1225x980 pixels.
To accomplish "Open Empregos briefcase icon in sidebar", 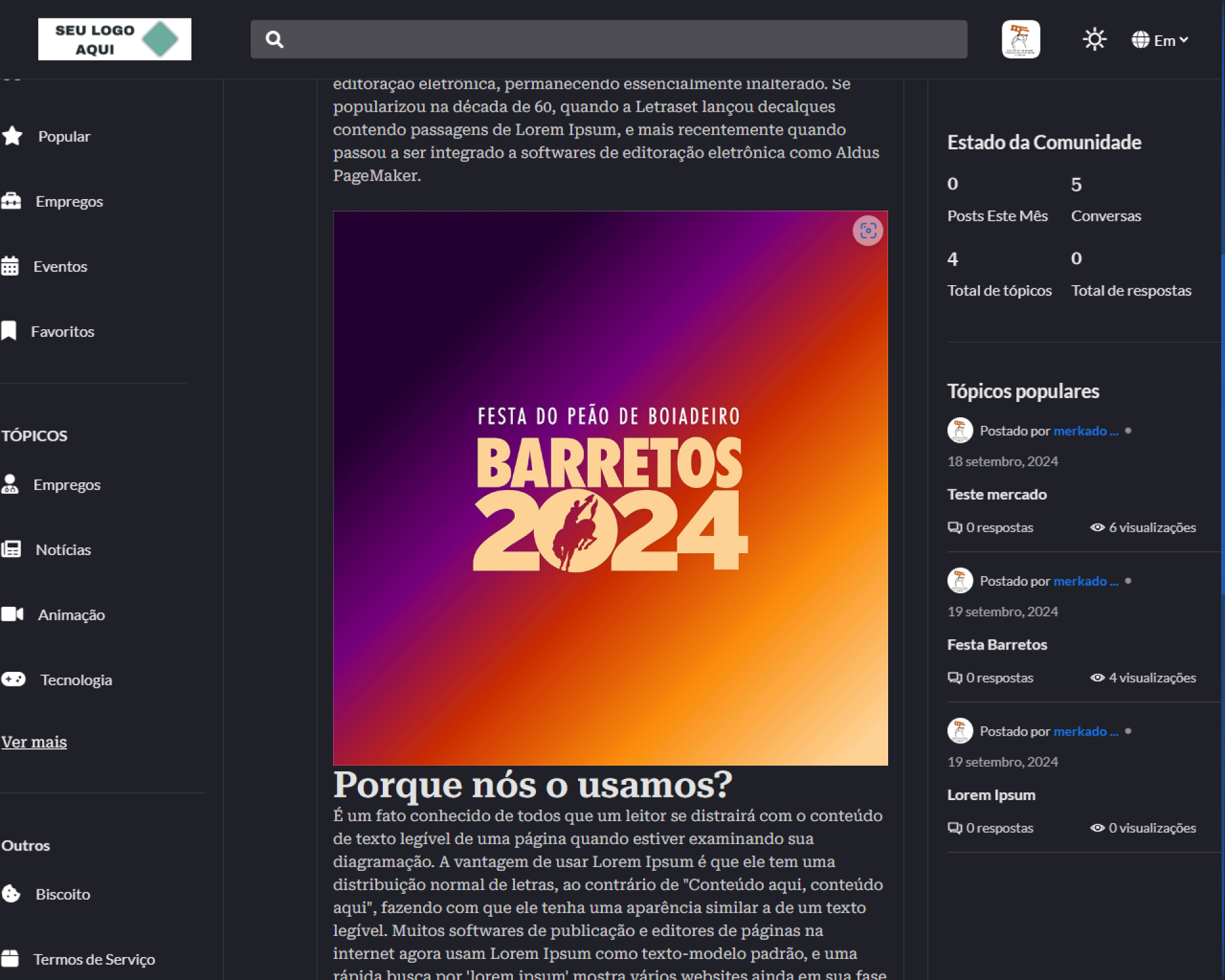I will (11, 201).
